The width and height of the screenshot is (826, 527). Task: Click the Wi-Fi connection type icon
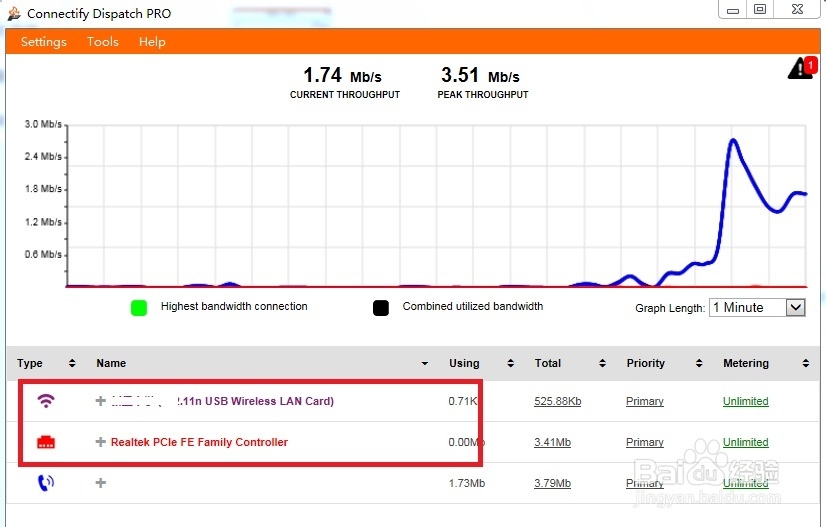[46, 401]
